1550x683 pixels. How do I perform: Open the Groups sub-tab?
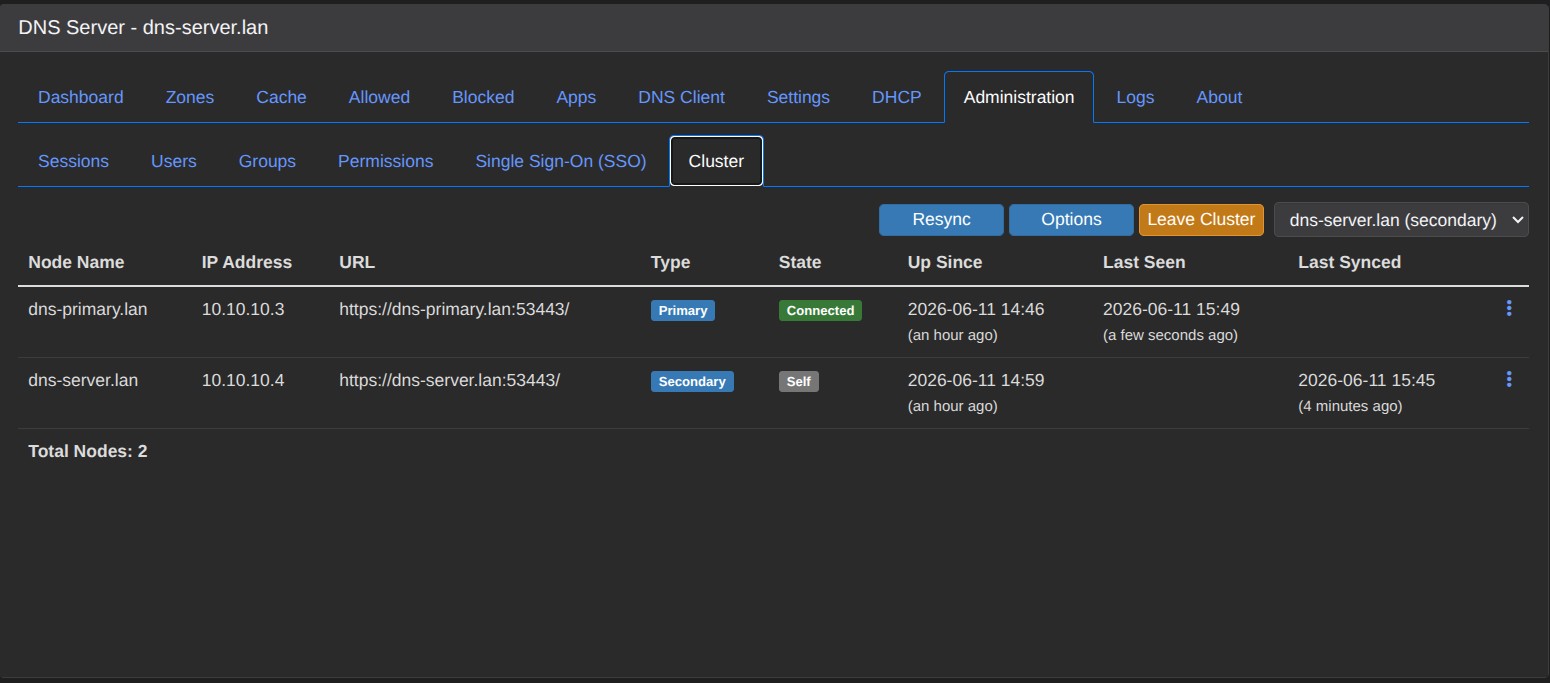(267, 161)
